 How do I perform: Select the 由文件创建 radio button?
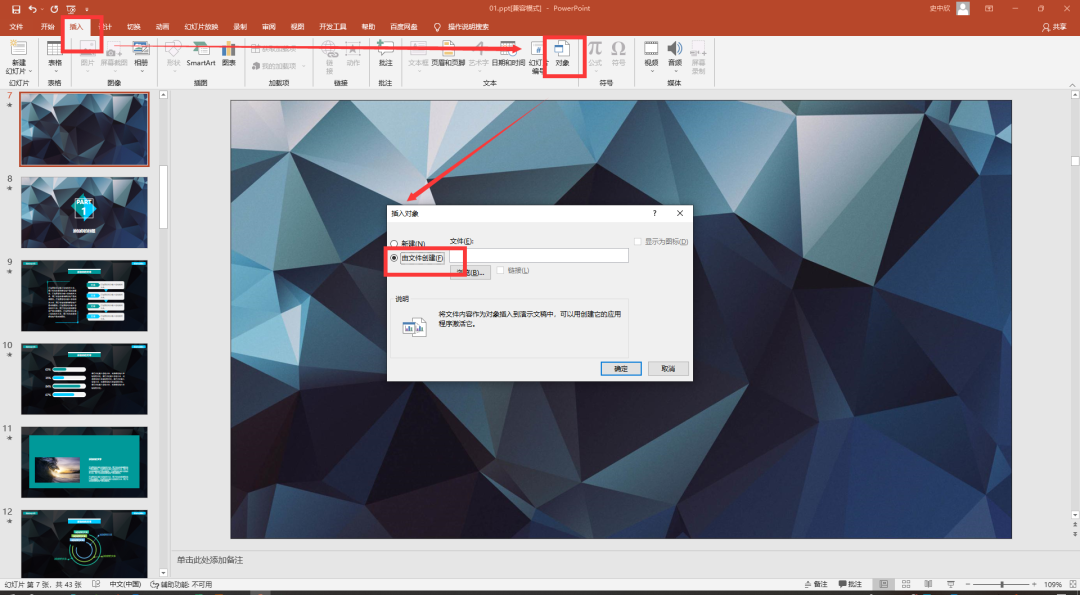[x=394, y=257]
